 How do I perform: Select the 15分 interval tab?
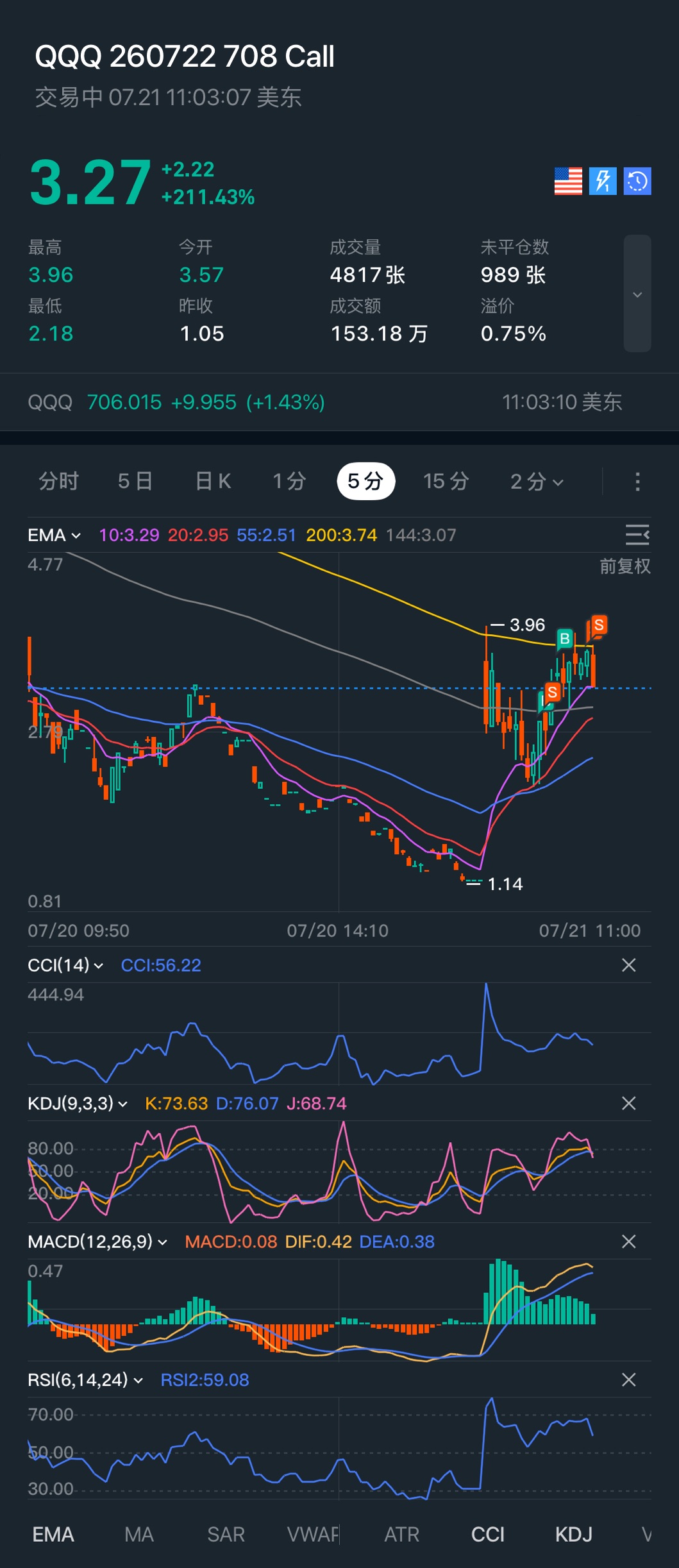pyautogui.click(x=446, y=481)
